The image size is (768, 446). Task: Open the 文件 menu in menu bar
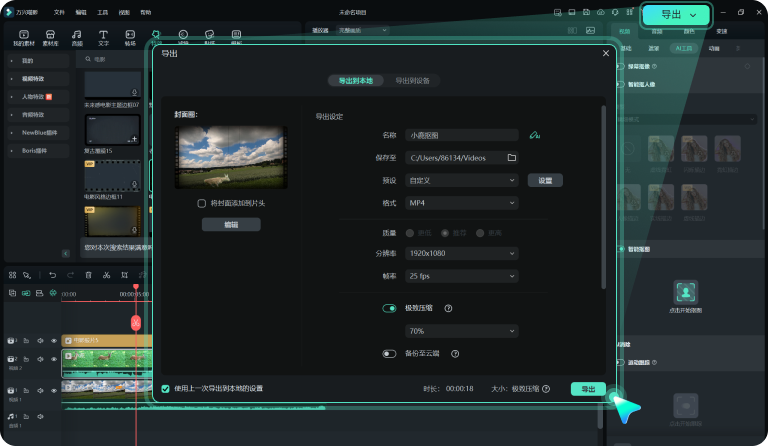(x=59, y=12)
